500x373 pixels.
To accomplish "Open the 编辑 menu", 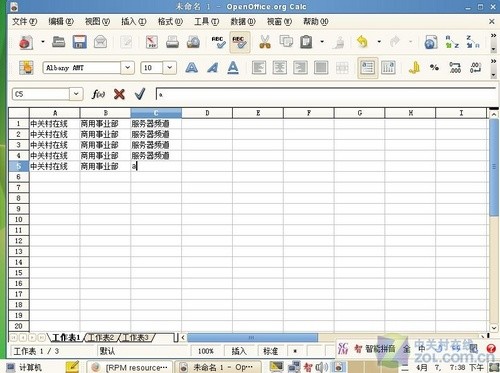I will (61, 22).
